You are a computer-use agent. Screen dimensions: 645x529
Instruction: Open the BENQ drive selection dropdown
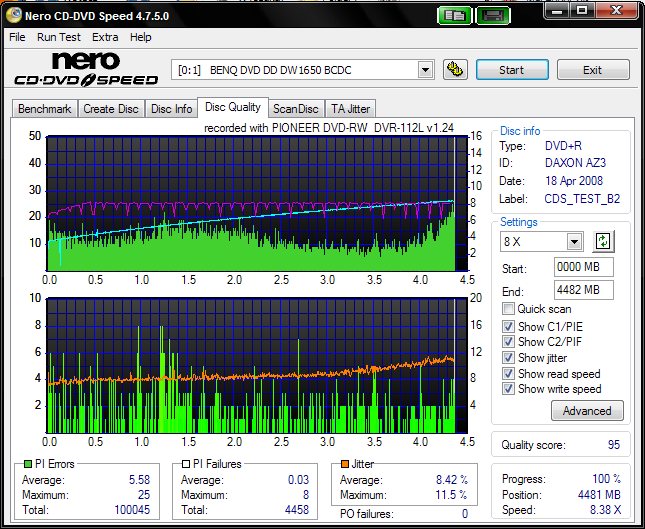click(426, 70)
